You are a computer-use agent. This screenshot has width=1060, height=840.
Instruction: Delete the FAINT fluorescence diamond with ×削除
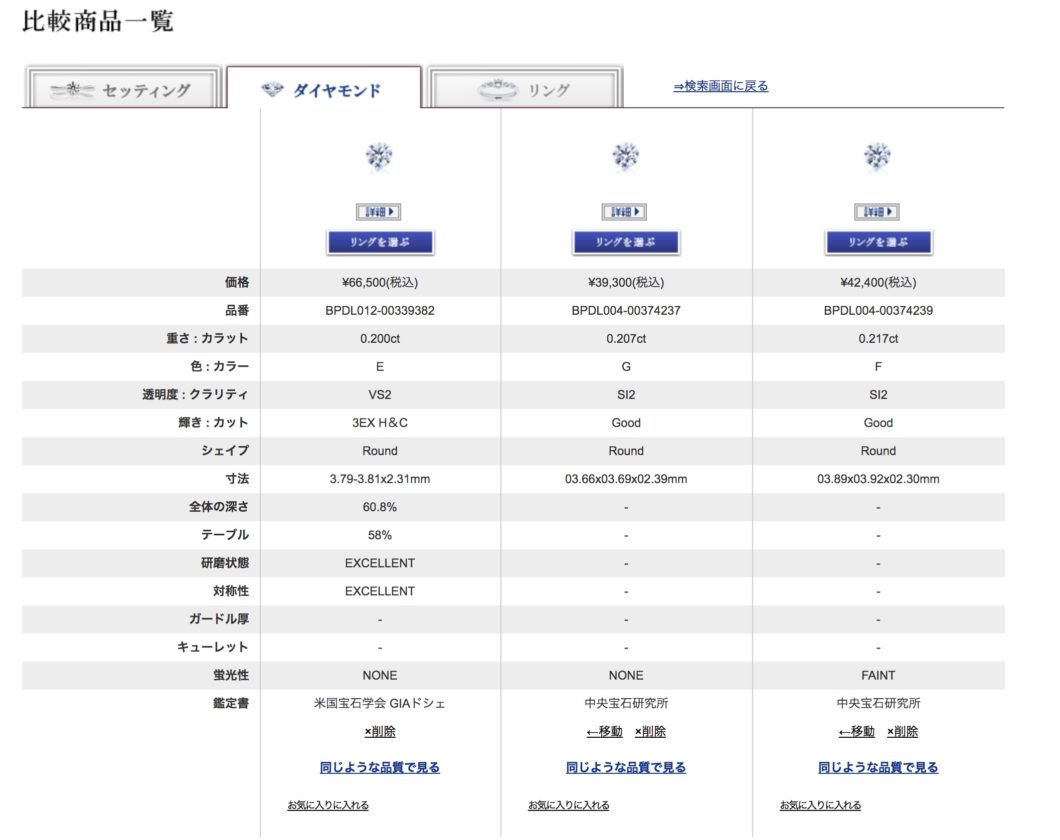(902, 732)
